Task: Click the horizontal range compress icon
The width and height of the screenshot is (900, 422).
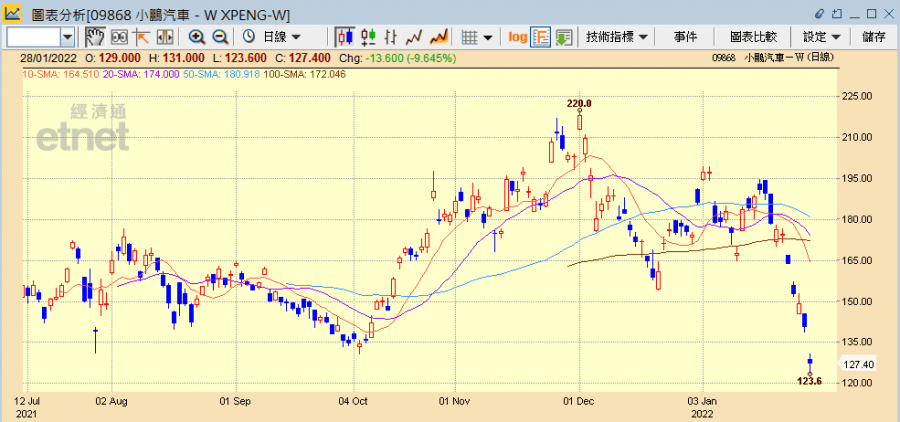Action: pos(164,37)
